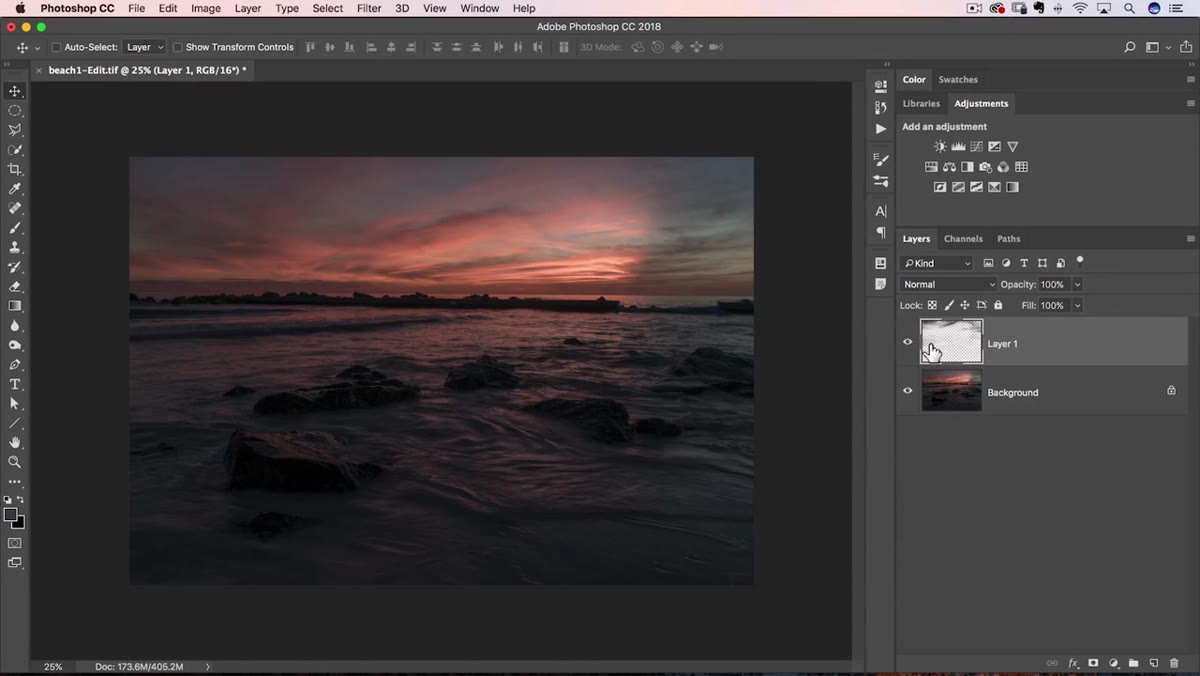Add a Color Balance adjustment
The height and width of the screenshot is (676, 1200).
click(x=949, y=167)
